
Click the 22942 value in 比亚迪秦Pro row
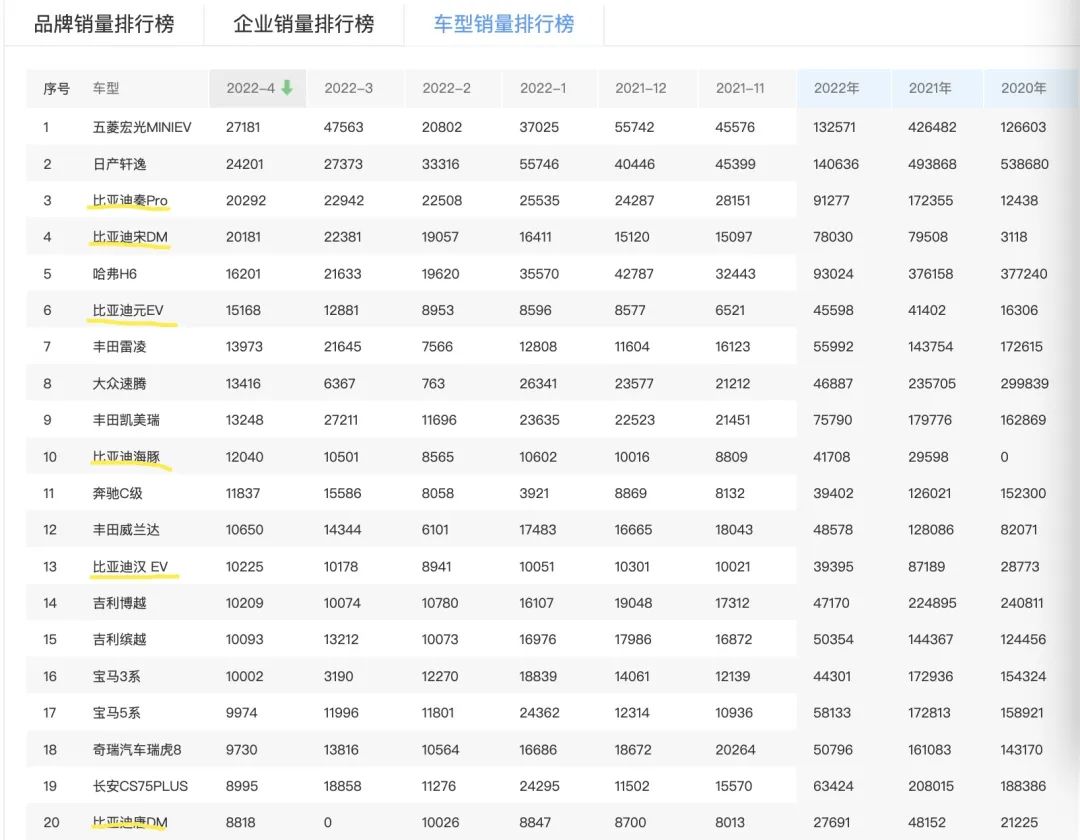[x=342, y=200]
